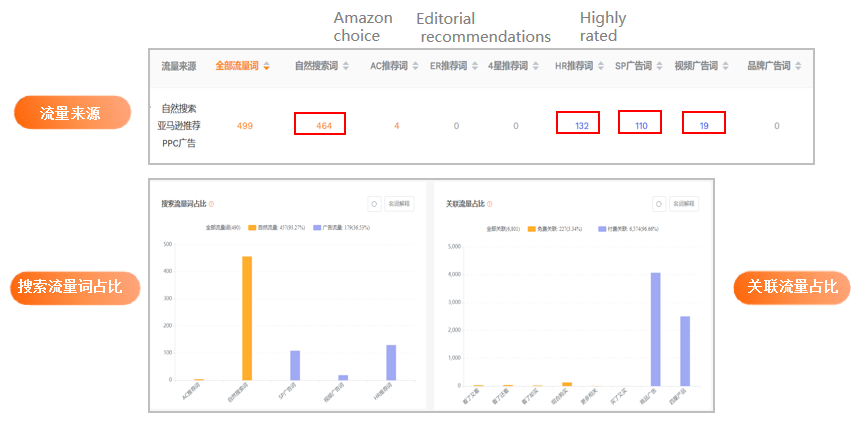Sort by 全部流量词 column arrows

point(267,66)
